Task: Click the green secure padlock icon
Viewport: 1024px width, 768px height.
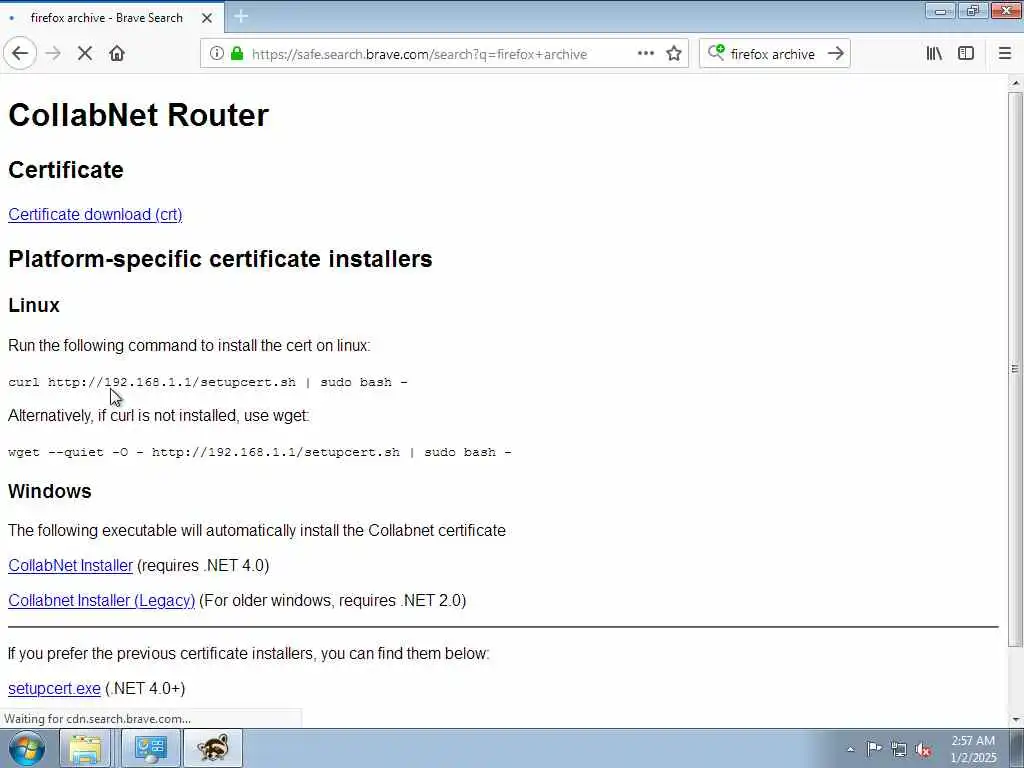Action: point(237,54)
